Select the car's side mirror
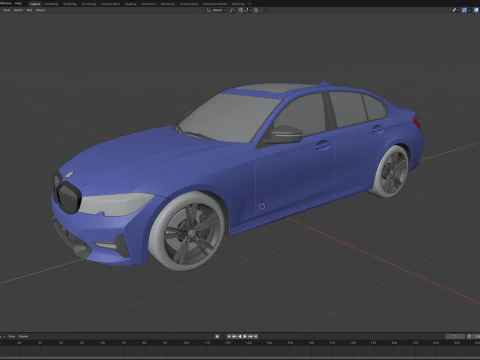 point(285,135)
